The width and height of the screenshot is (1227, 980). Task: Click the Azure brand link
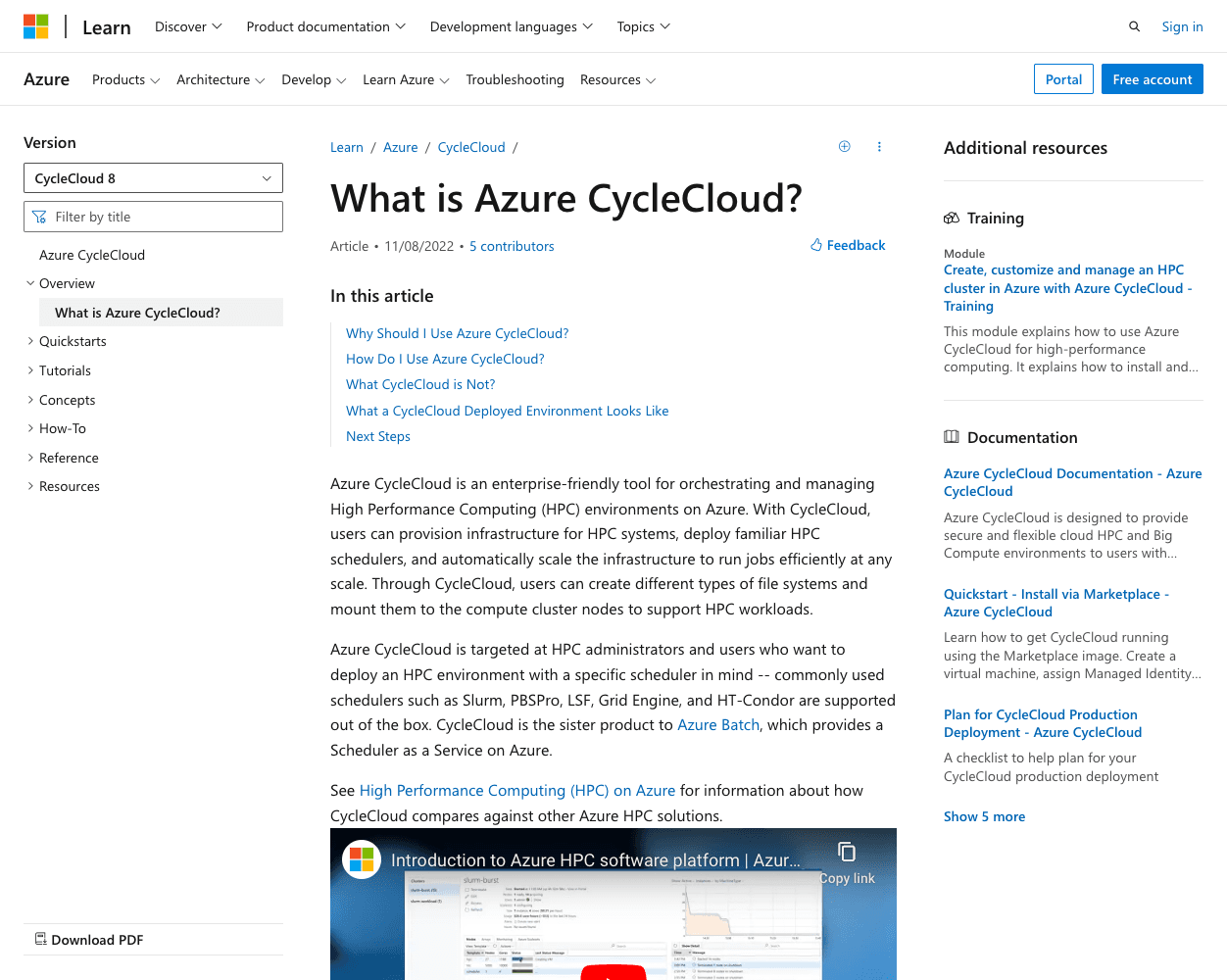[x=46, y=79]
